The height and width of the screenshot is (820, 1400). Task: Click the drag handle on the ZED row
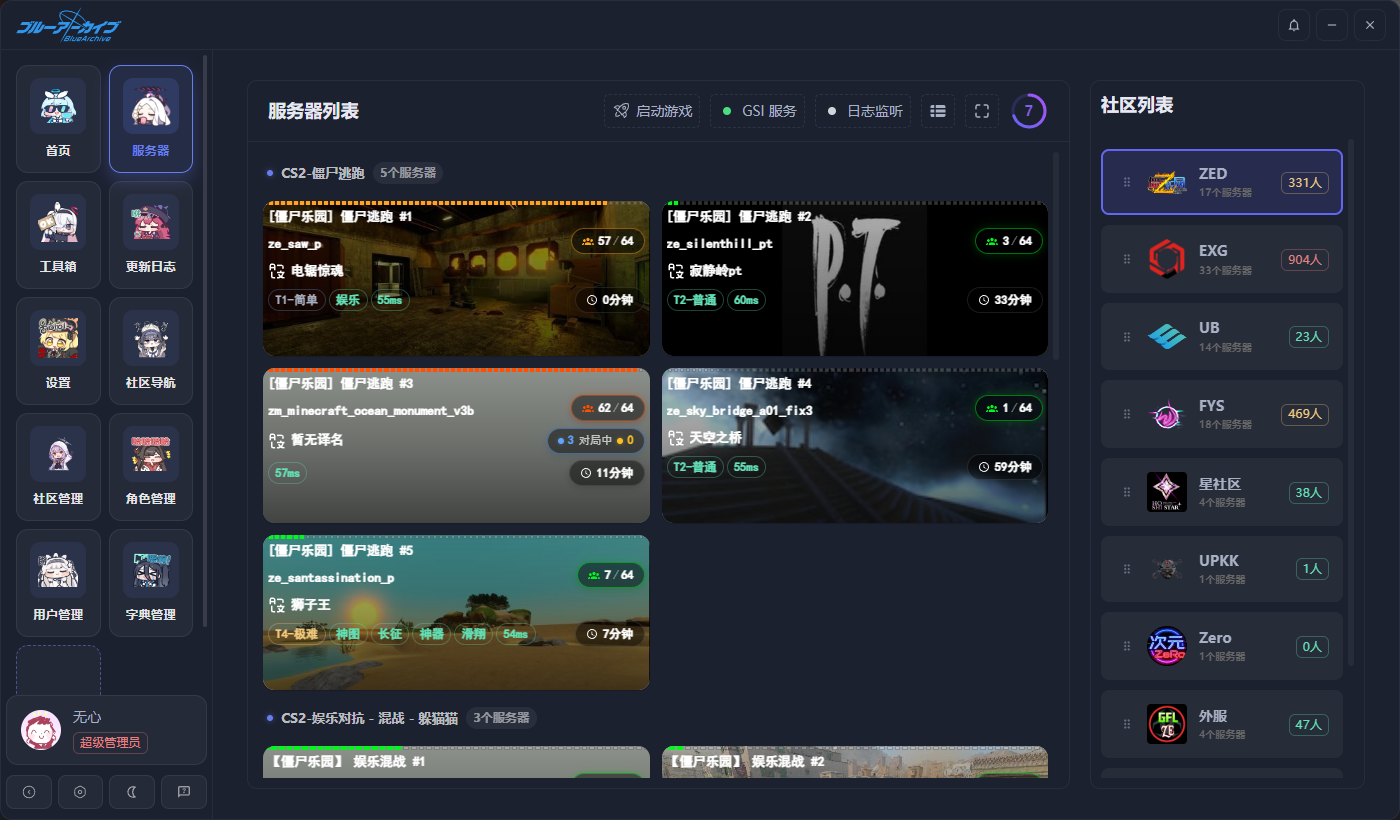[1127, 182]
